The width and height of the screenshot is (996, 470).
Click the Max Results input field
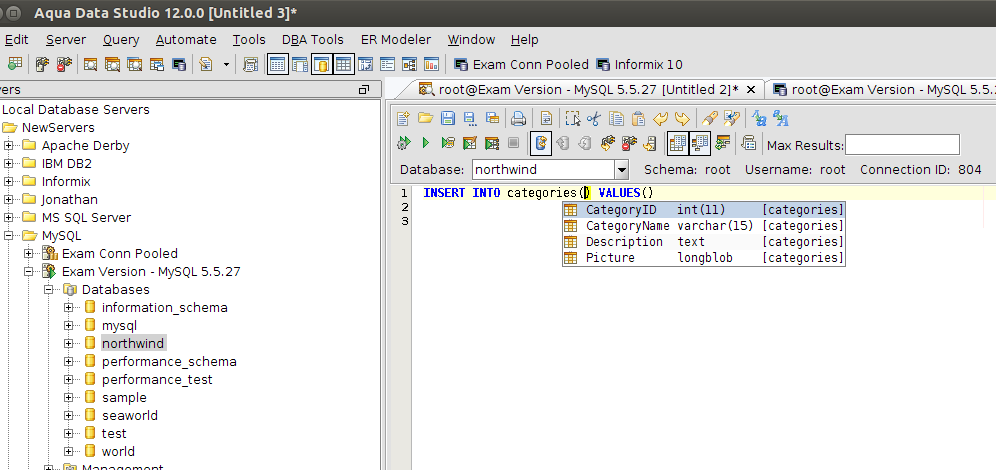902,145
